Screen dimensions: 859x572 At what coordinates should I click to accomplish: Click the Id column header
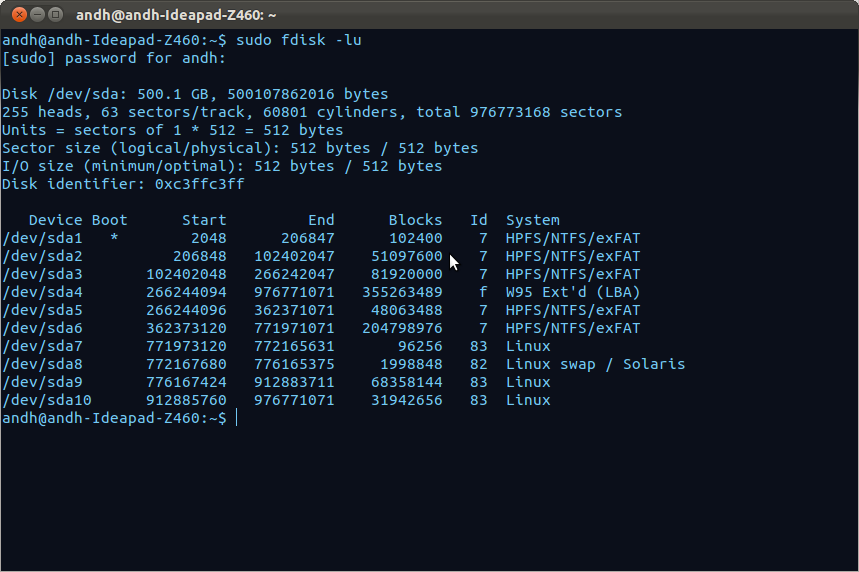click(478, 220)
